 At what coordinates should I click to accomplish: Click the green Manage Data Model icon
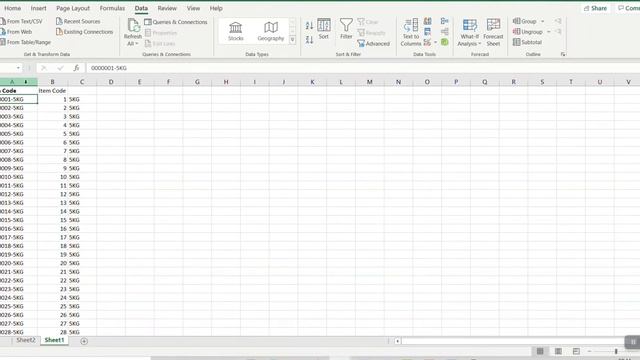coord(444,42)
